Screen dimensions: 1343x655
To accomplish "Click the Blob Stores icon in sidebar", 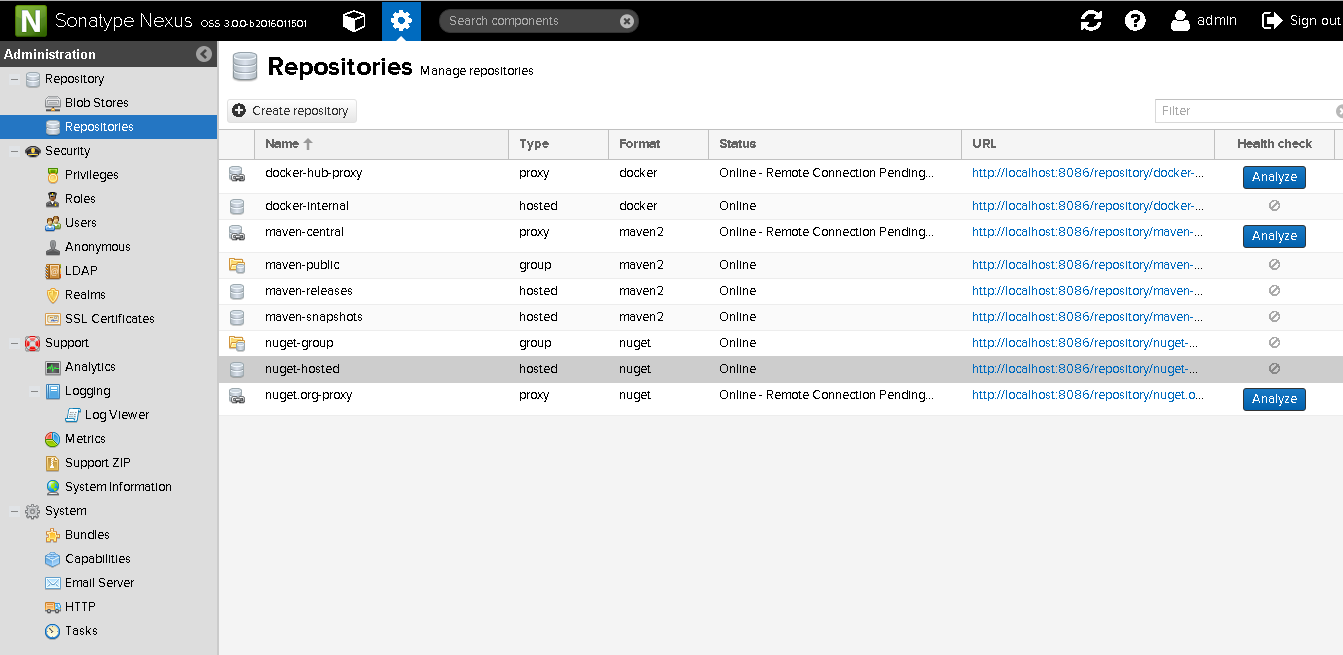I will click(x=53, y=103).
